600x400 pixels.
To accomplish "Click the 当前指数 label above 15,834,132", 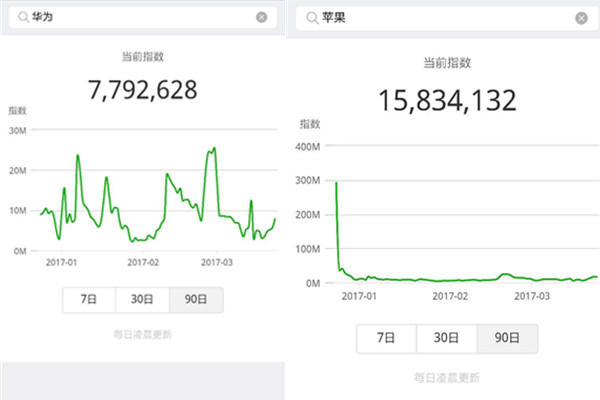I will click(x=447, y=63).
